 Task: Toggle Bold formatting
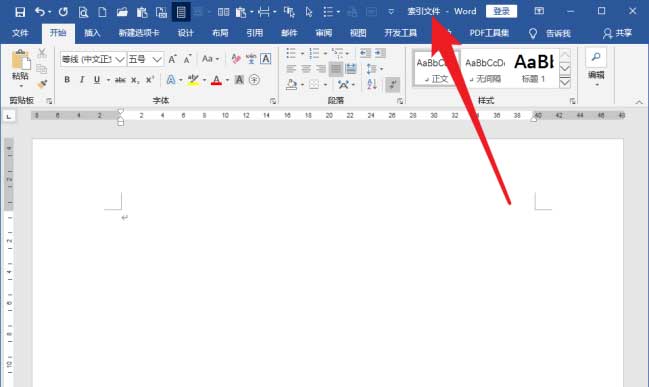67,80
